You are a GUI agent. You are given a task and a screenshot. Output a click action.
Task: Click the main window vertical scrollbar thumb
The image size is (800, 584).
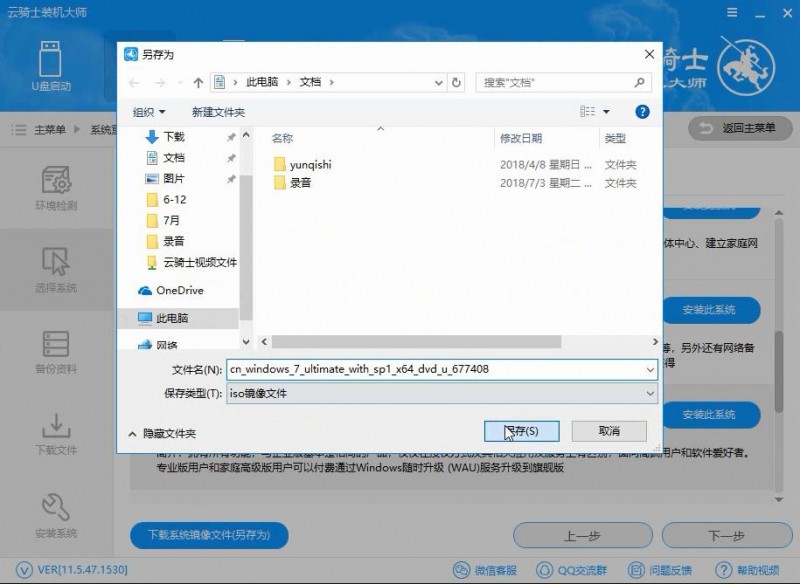click(x=779, y=371)
